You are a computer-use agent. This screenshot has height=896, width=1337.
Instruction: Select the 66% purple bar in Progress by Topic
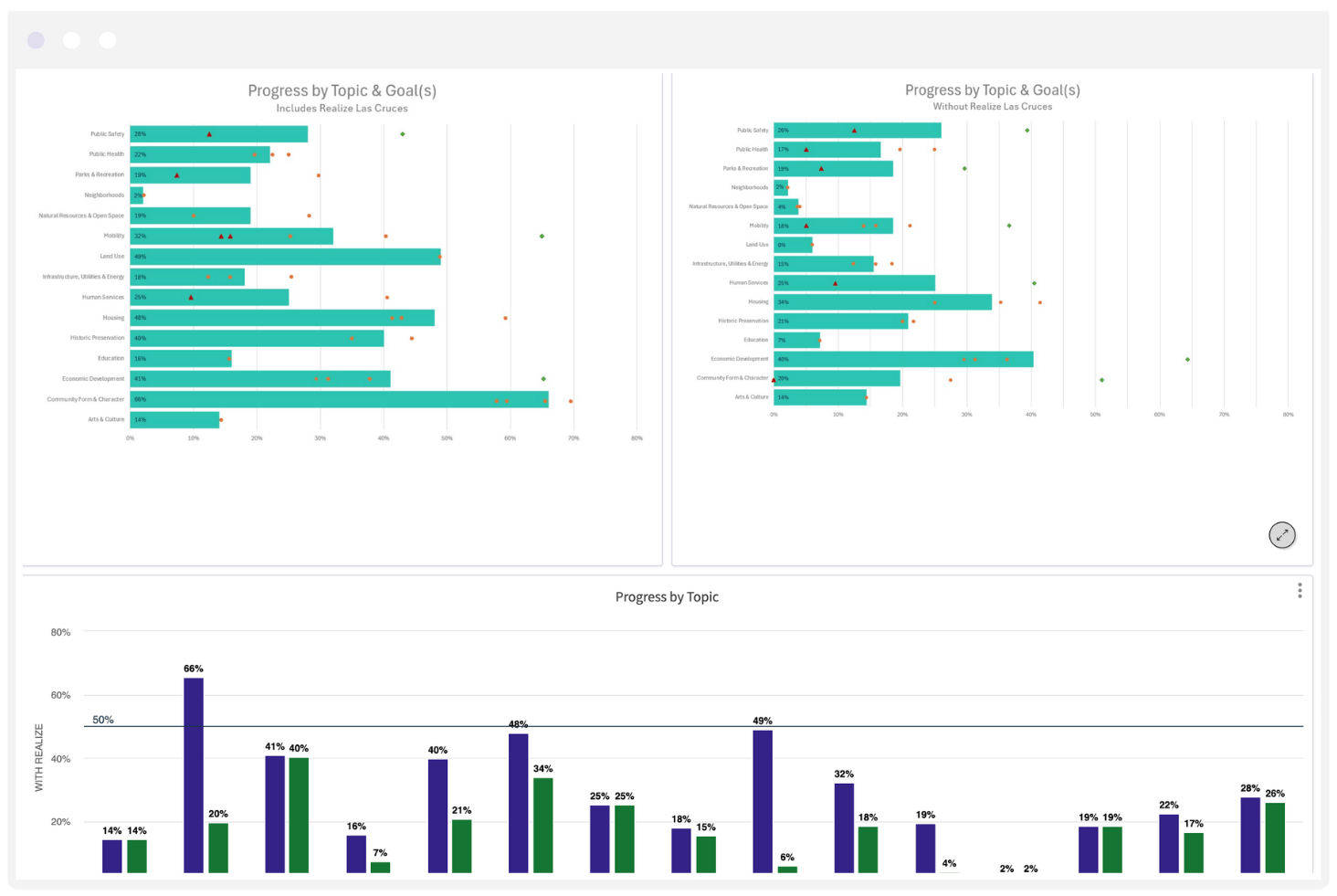coord(194,775)
